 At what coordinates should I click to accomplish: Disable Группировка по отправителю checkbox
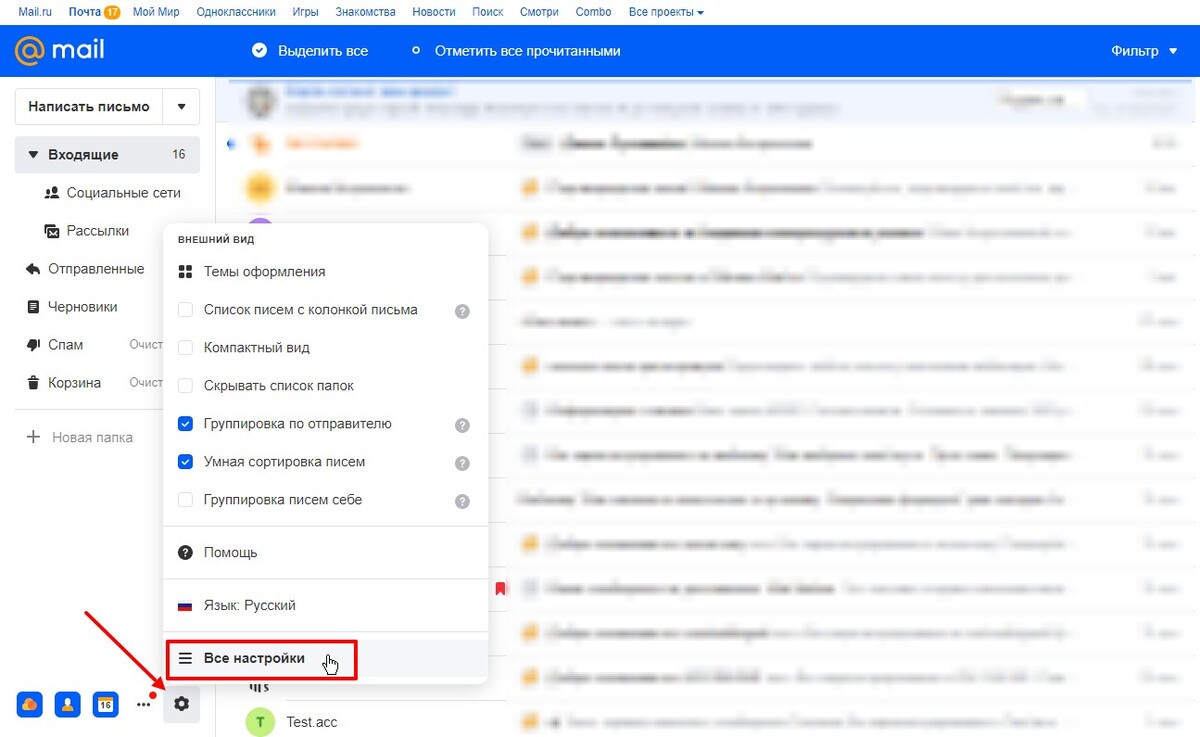coord(185,424)
